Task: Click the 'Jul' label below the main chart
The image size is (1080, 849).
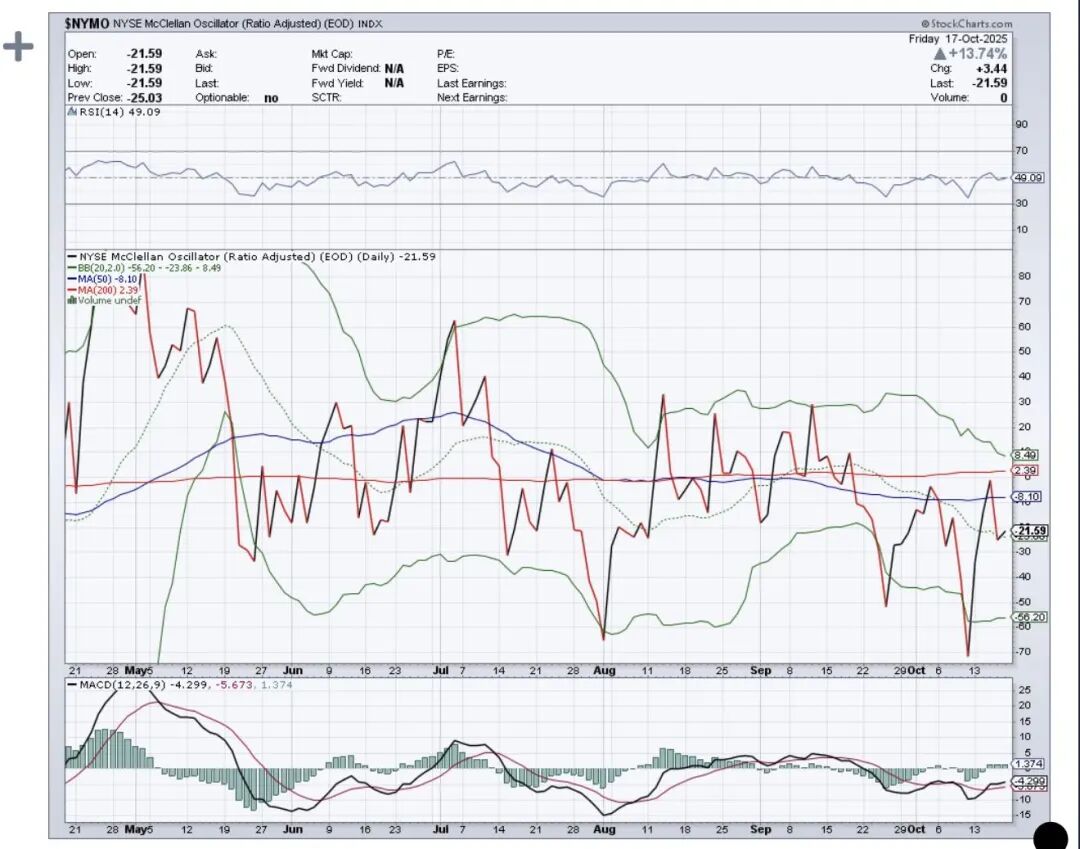Action: point(441,671)
